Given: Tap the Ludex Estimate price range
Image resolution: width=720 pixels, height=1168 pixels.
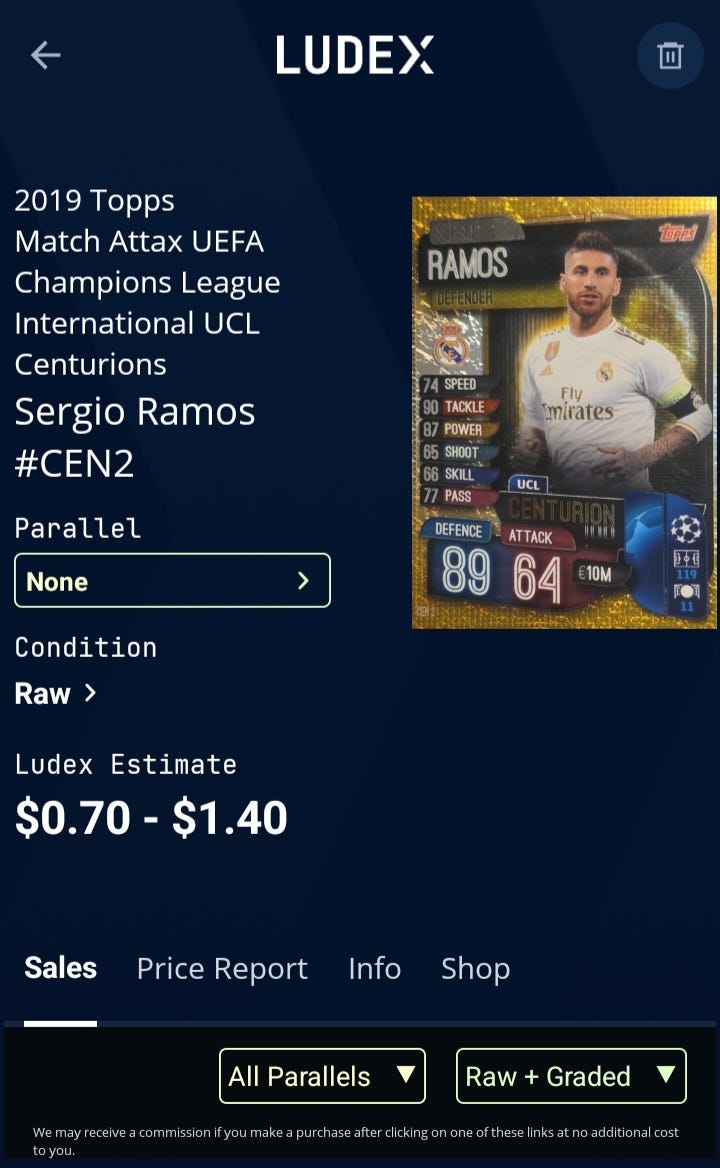Looking at the screenshot, I should point(151,818).
